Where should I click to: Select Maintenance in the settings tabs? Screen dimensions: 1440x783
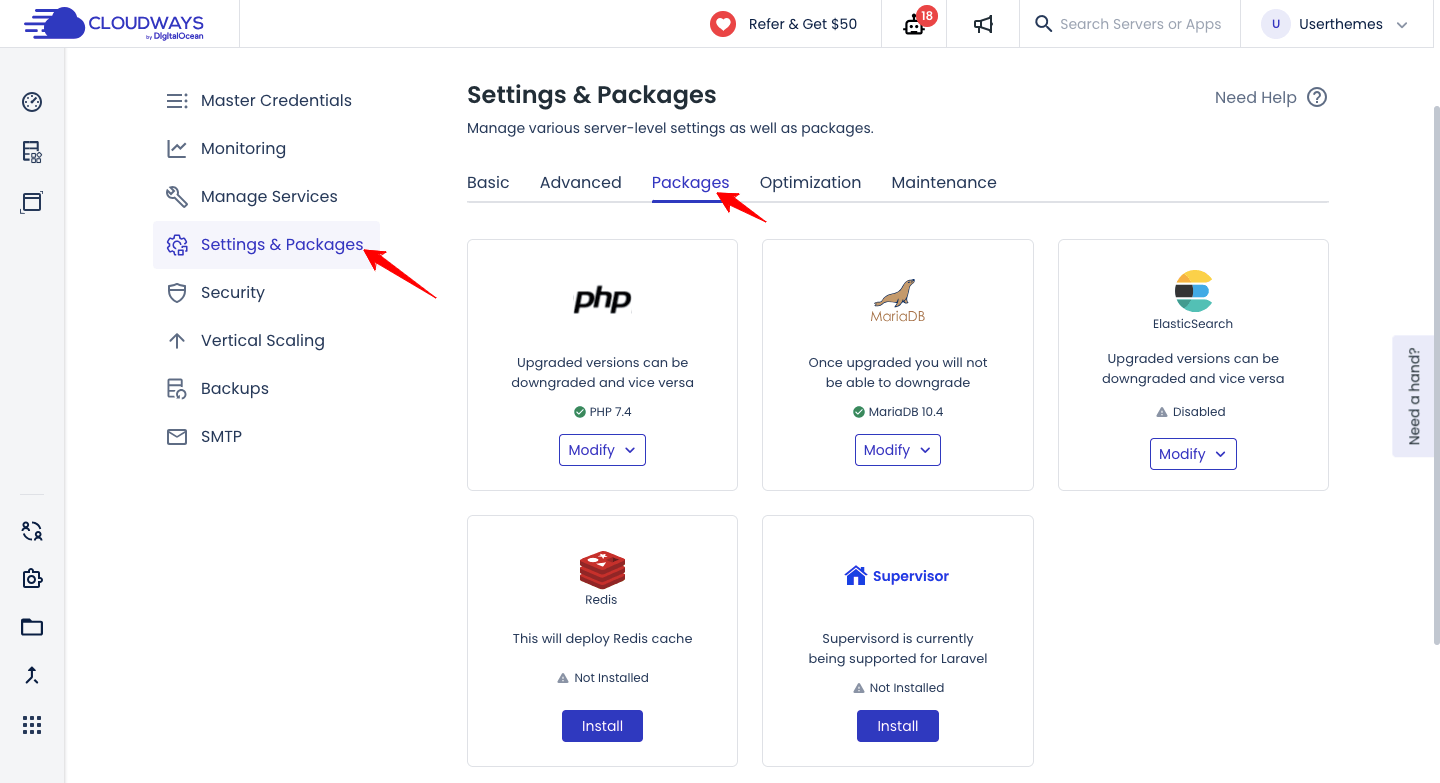943,182
